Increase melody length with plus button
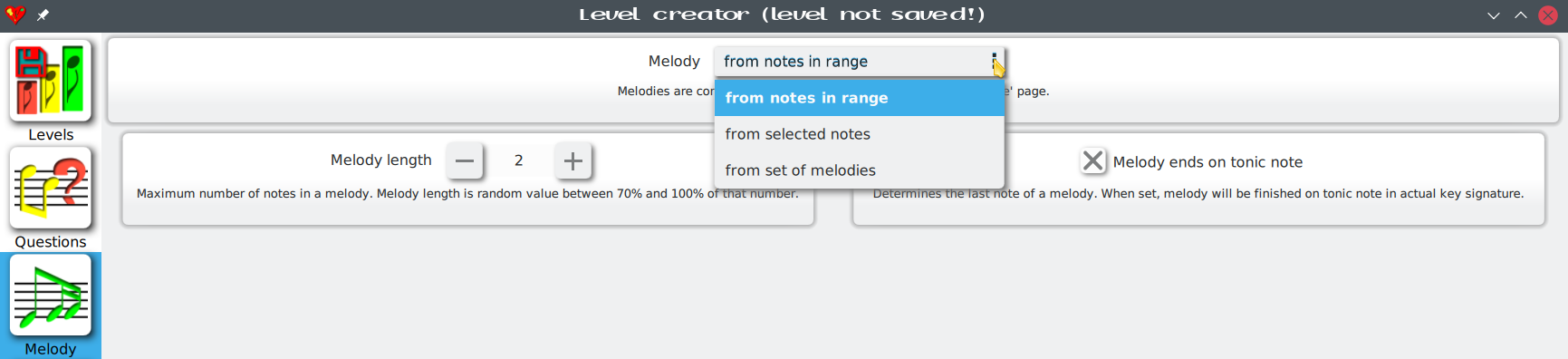1568x359 pixels. click(573, 161)
